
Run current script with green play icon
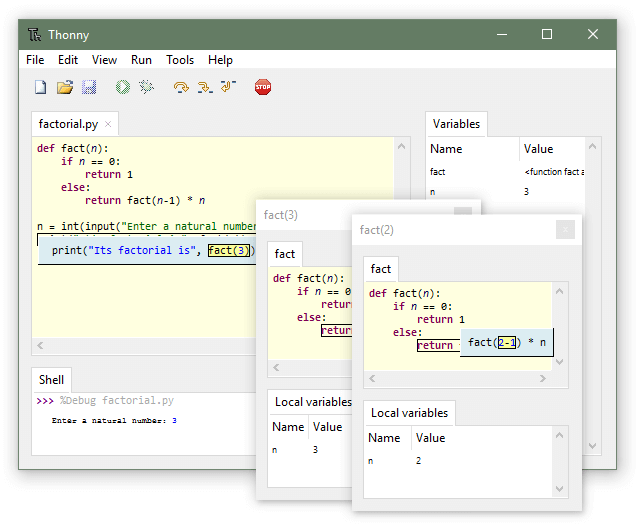[x=123, y=88]
